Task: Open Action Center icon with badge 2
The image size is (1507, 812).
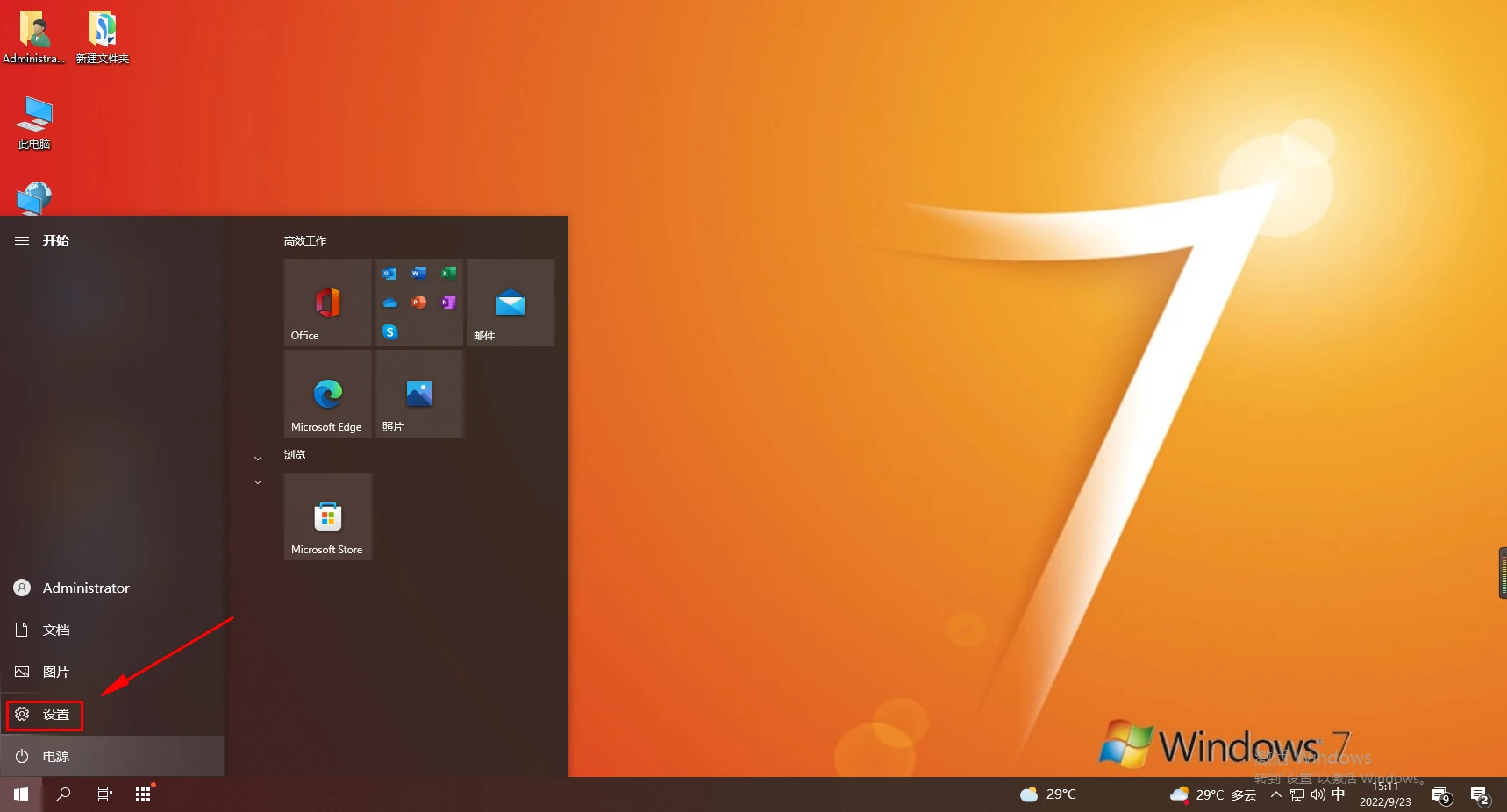Action: [x=1481, y=795]
